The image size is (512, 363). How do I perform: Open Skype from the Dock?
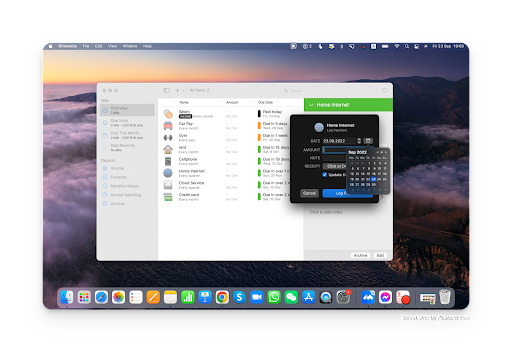click(x=239, y=297)
